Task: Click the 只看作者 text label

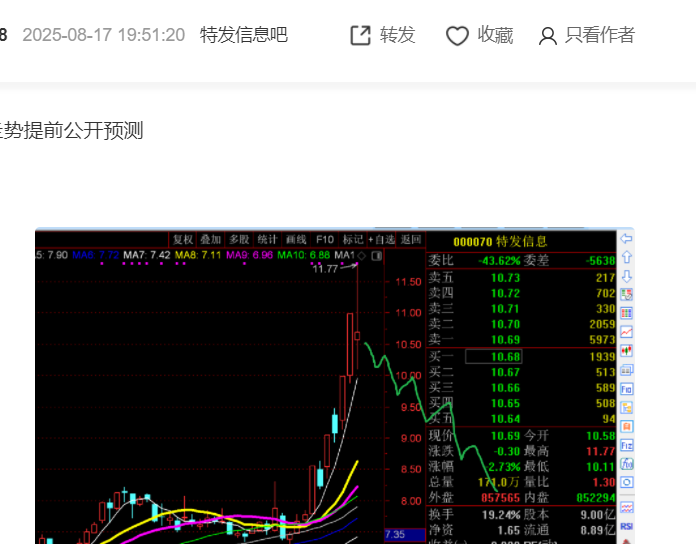Action: pos(600,35)
